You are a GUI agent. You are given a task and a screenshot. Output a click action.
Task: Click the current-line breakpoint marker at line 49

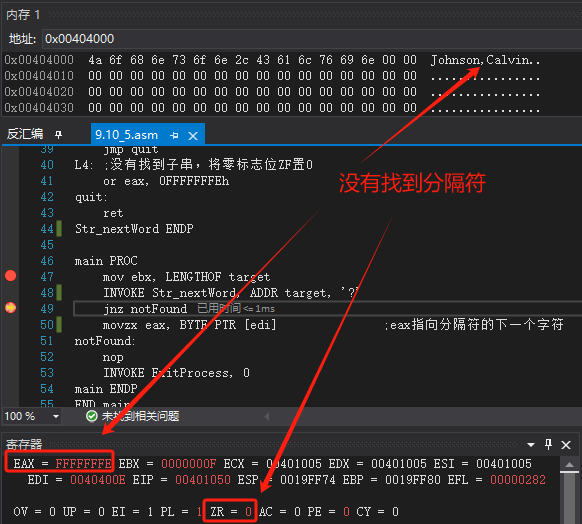(10, 308)
